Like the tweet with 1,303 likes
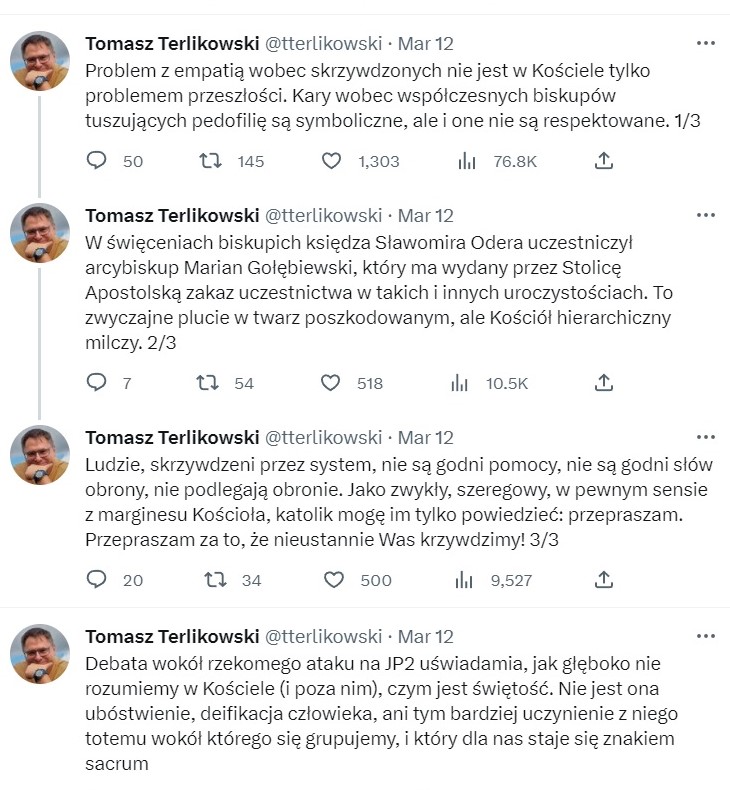Screen dimensions: 730x790 tap(333, 161)
